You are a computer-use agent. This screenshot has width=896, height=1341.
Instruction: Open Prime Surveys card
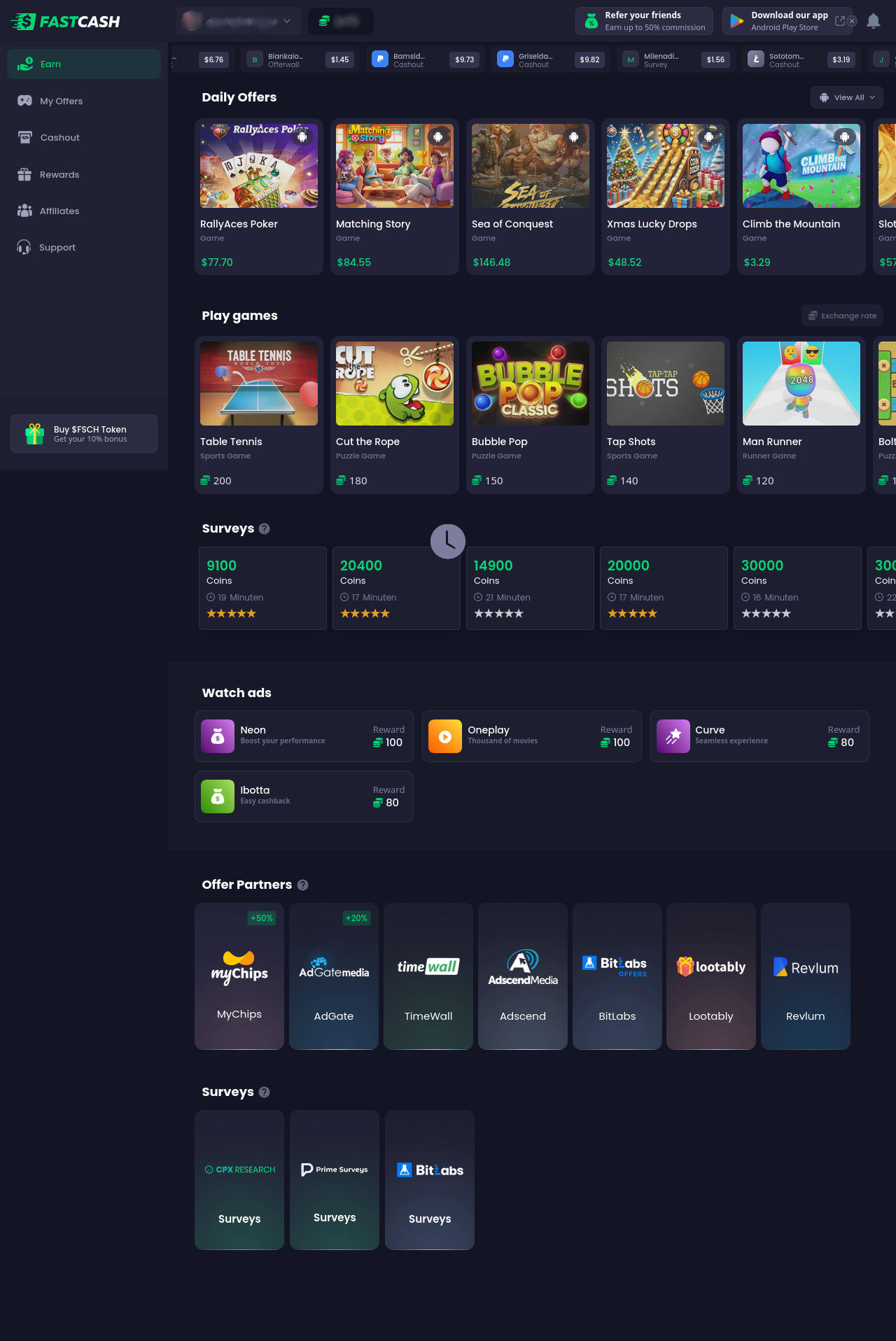pyautogui.click(x=335, y=1180)
